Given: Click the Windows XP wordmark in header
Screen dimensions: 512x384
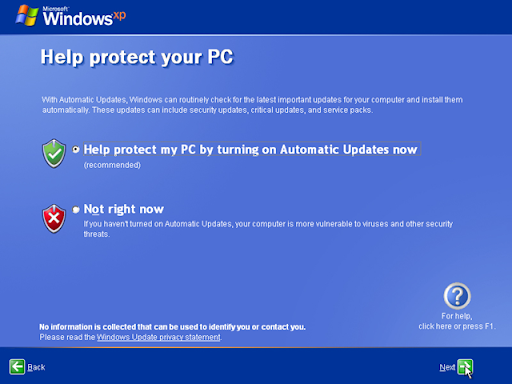Looking at the screenshot, I should [84, 17].
